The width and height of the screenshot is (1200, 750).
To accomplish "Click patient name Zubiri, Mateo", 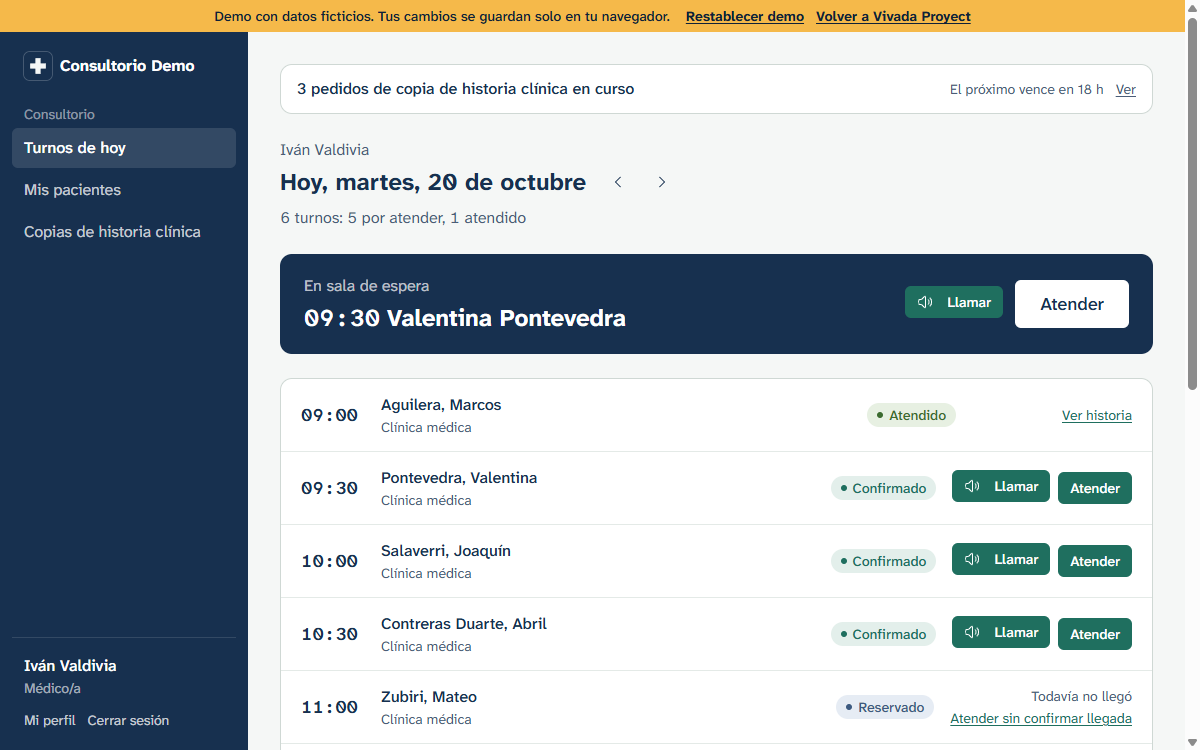I will (429, 697).
